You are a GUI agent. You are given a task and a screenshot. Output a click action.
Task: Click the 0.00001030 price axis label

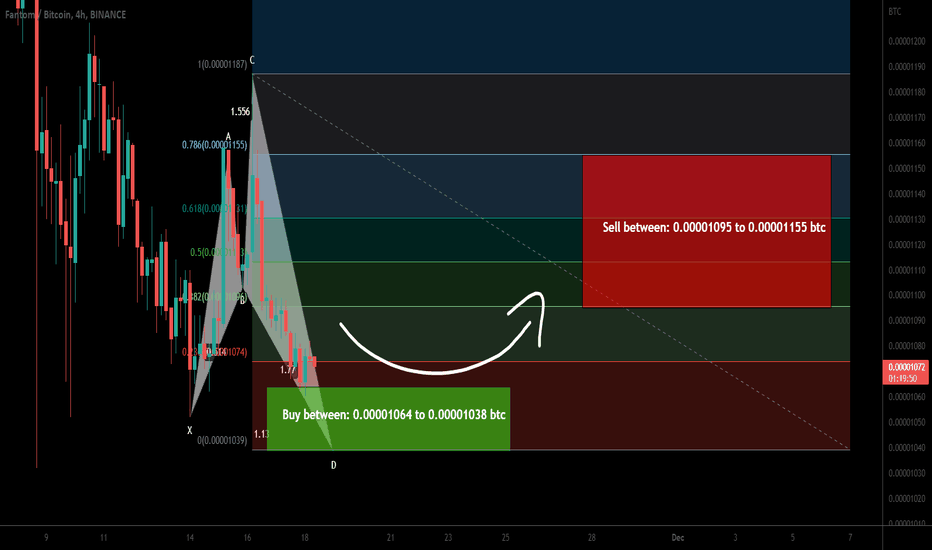coord(906,473)
